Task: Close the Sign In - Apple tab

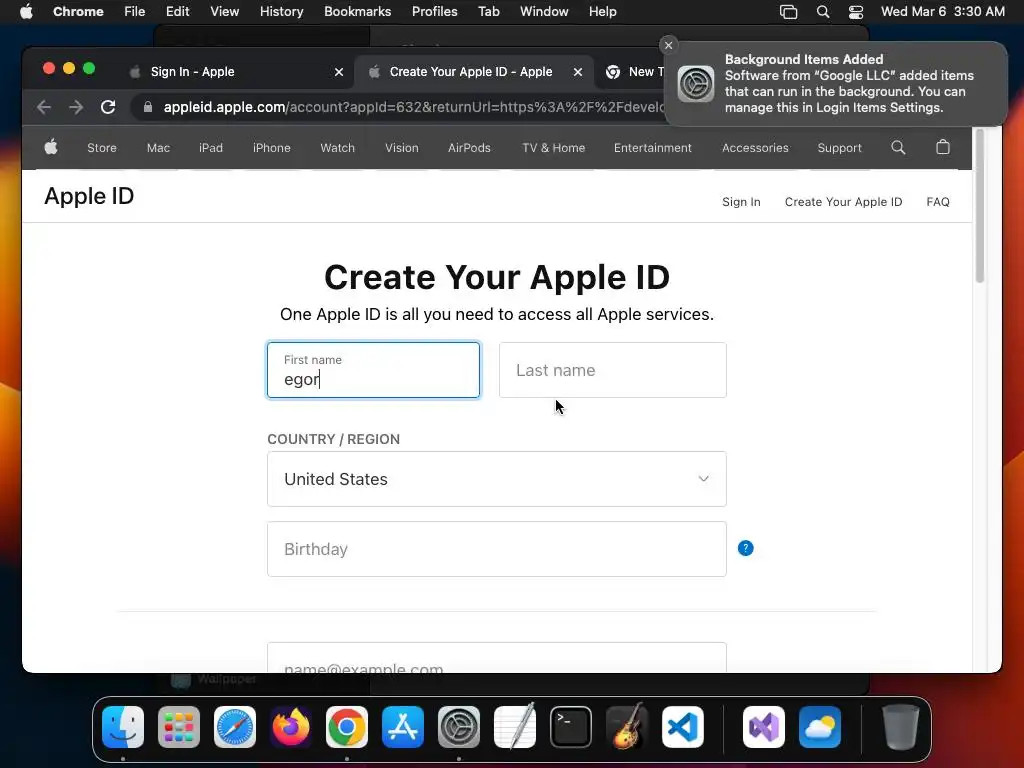Action: tap(339, 72)
